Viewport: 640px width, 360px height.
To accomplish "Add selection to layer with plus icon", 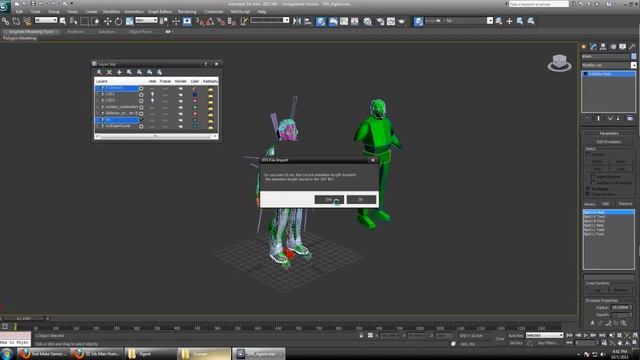I will [119, 72].
